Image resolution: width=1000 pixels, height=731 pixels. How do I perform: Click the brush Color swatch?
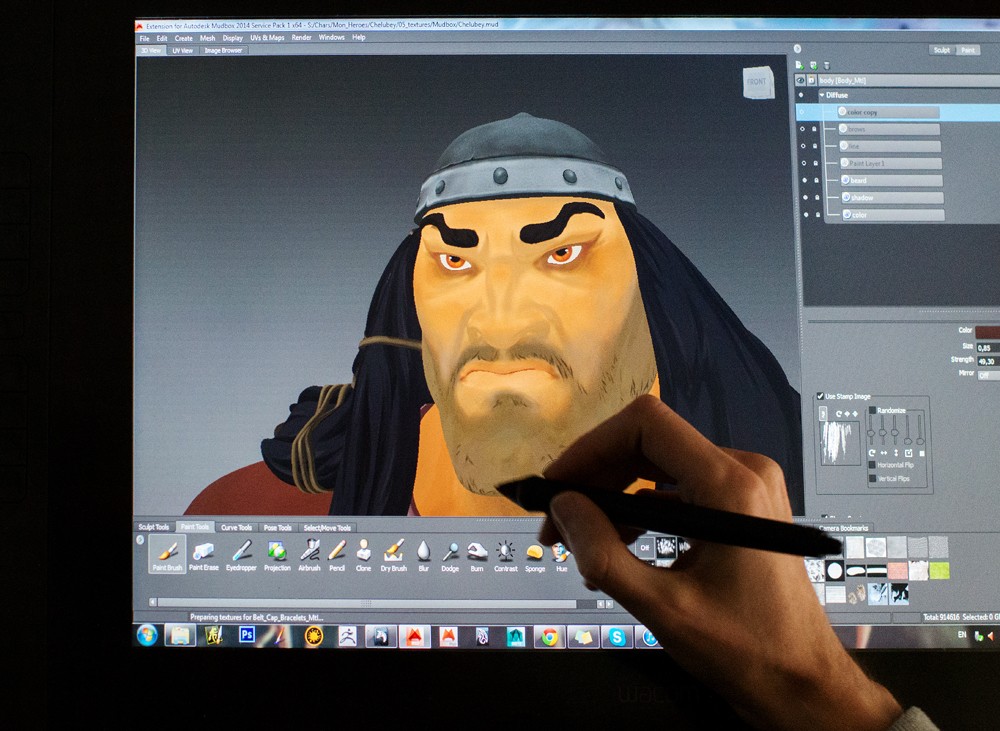point(986,331)
